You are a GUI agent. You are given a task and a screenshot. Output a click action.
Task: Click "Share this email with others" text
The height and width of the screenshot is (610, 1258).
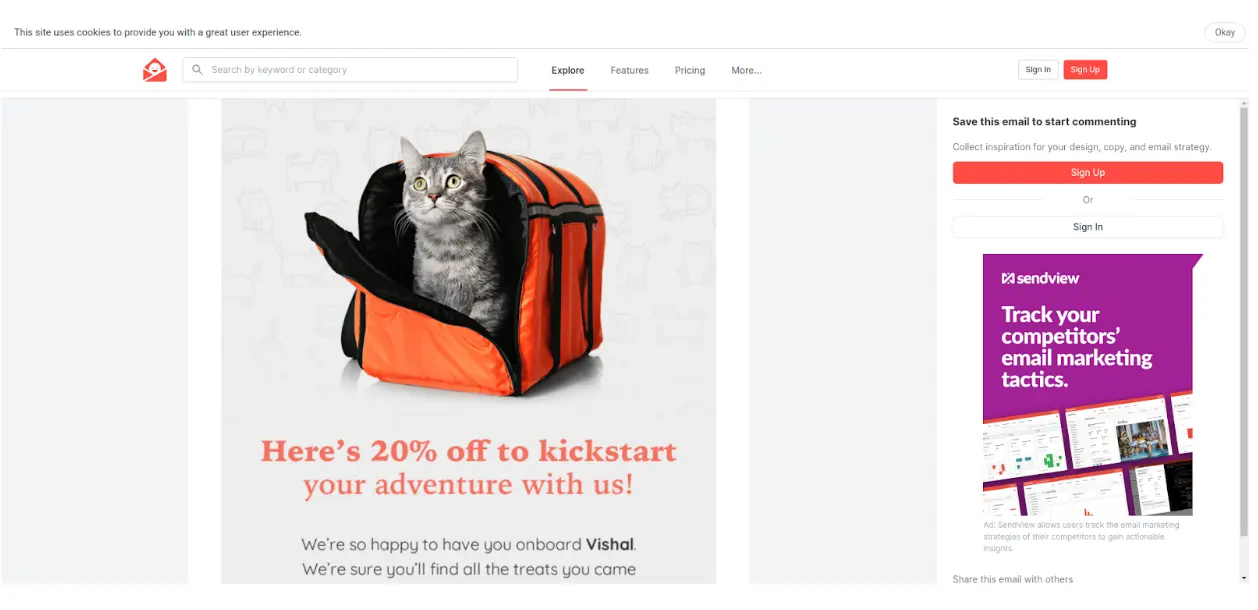(x=1013, y=579)
